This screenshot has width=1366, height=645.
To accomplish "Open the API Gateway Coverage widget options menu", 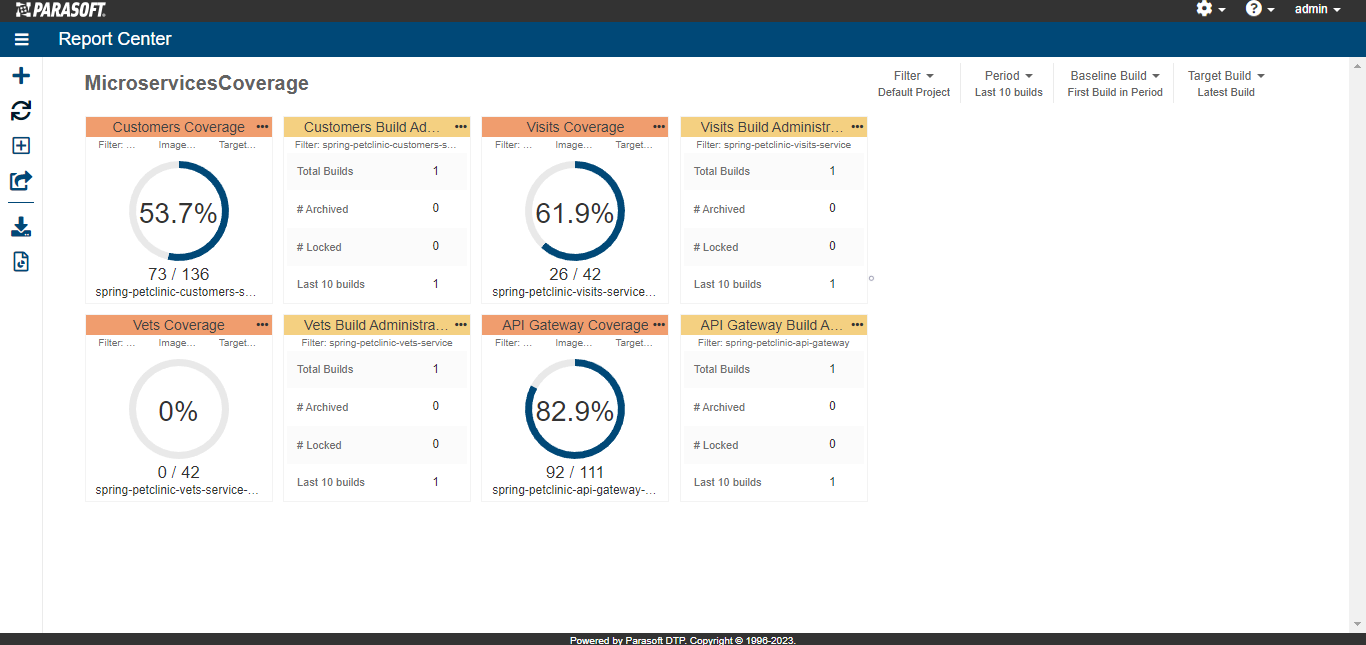I will (x=659, y=325).
